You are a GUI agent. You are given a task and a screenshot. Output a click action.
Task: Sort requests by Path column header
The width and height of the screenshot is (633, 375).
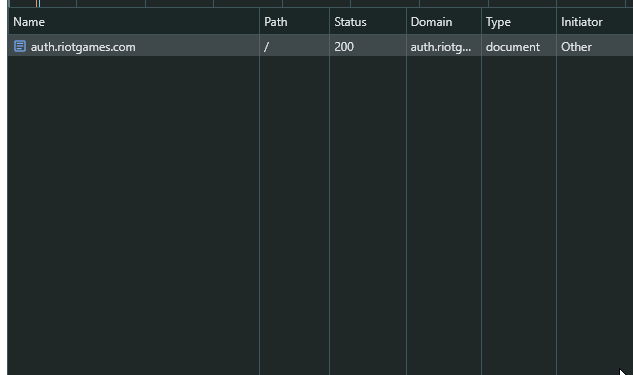(x=294, y=22)
